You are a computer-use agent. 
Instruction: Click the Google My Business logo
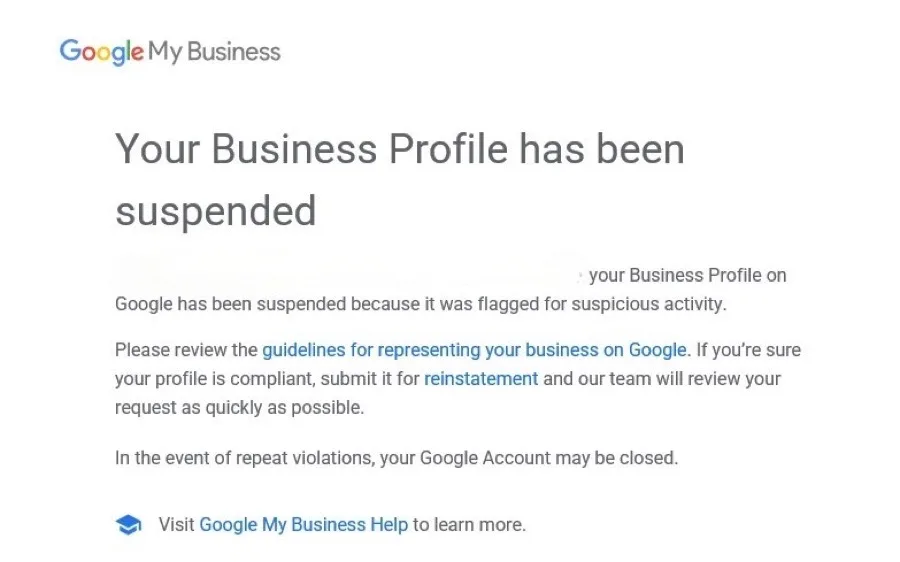[170, 52]
